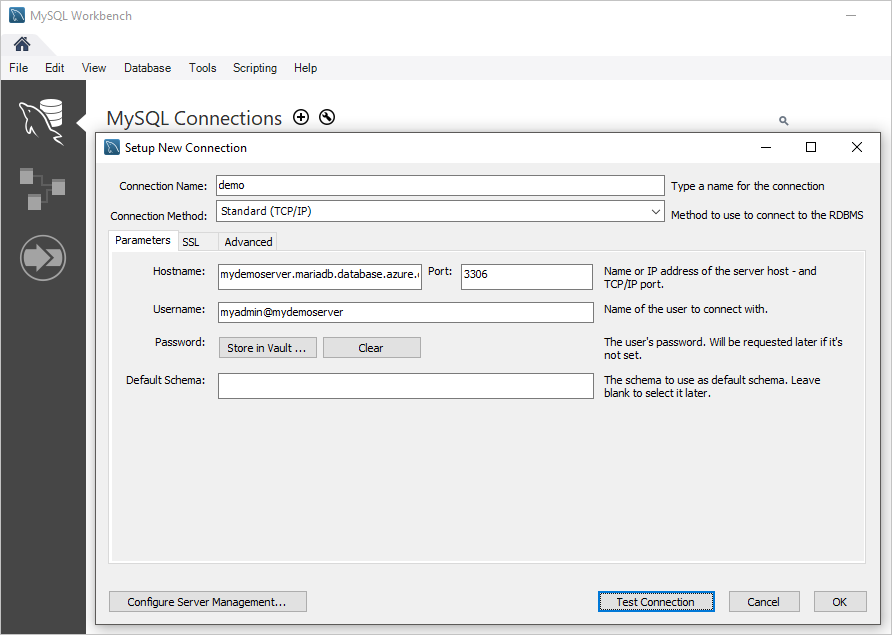Store the password in vault
This screenshot has width=892, height=635.
266,347
